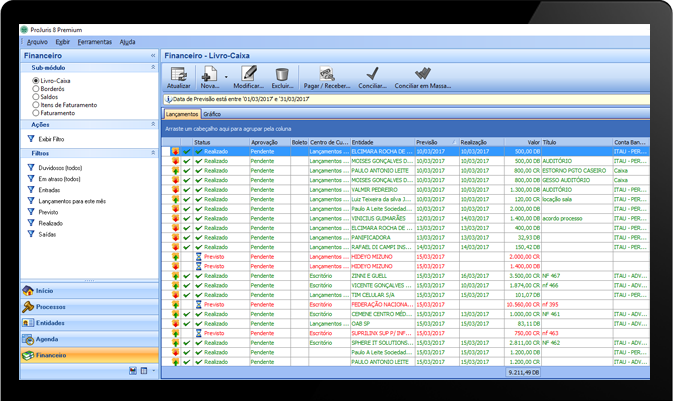The image size is (673, 401).
Task: Click the Entidade column header
Action: click(x=382, y=142)
